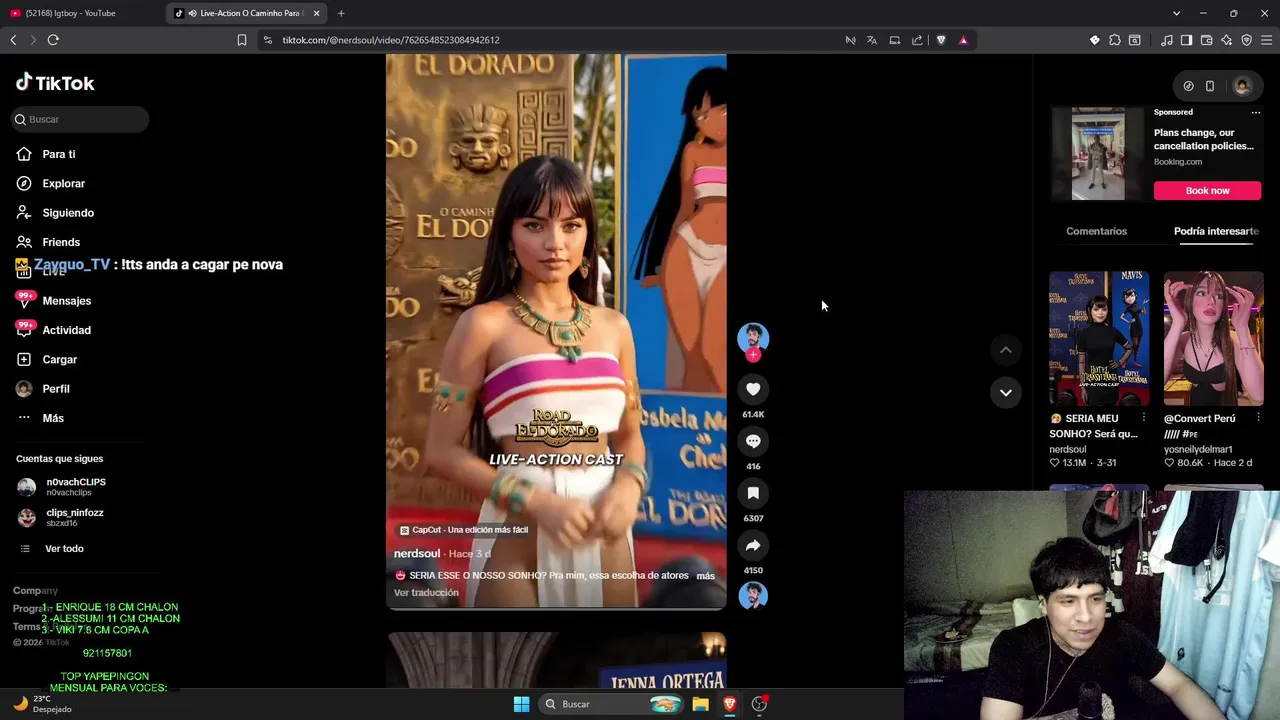Open options for @Convert Perú video
This screenshot has width=1280, height=720.
click(1258, 418)
